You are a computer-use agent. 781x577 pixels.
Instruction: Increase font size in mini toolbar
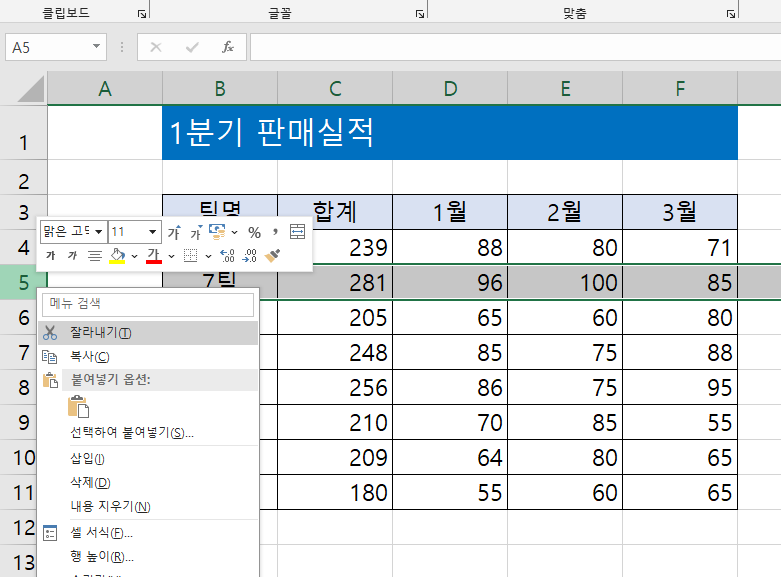(174, 232)
